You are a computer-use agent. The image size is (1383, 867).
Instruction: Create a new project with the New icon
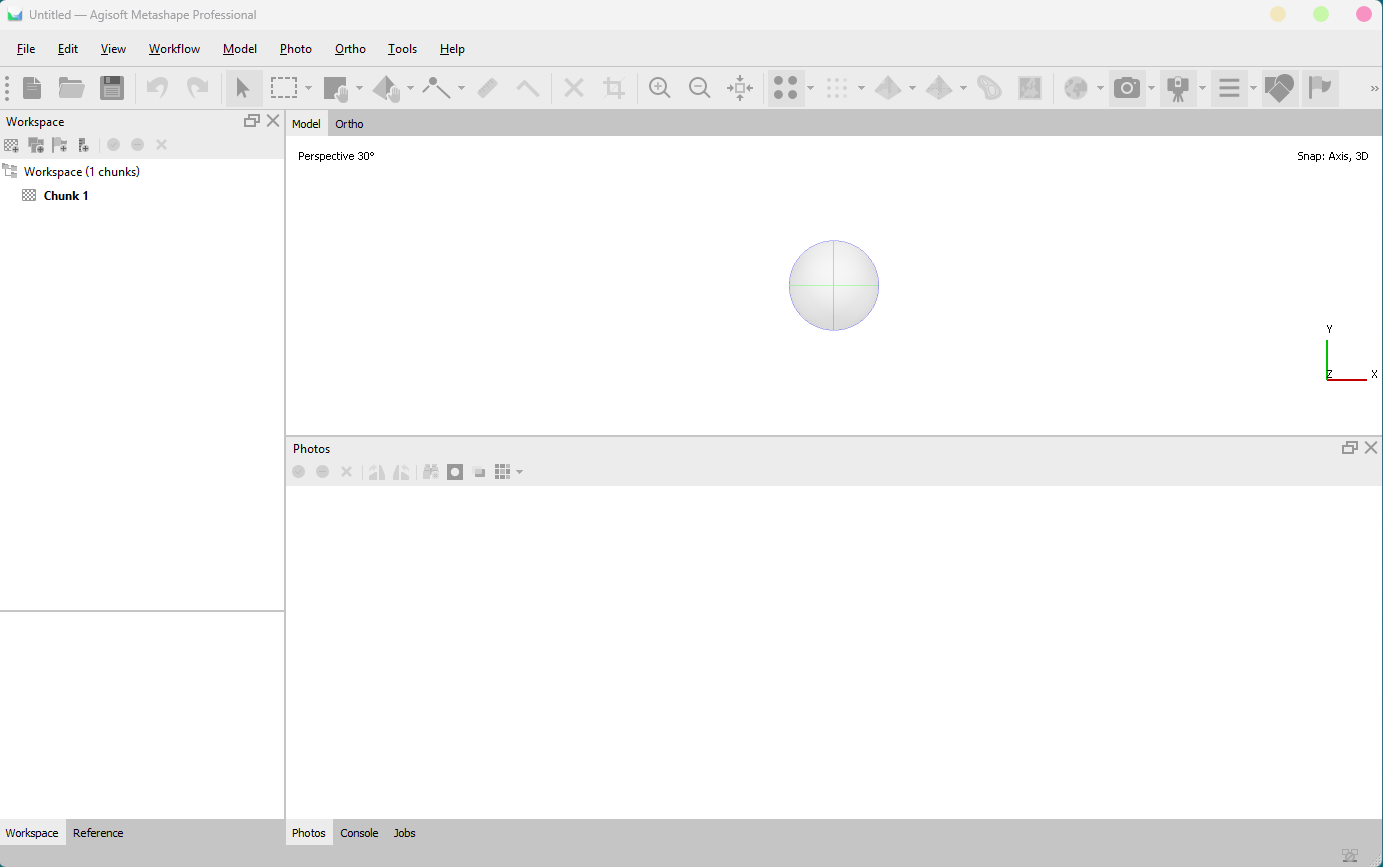(x=32, y=88)
